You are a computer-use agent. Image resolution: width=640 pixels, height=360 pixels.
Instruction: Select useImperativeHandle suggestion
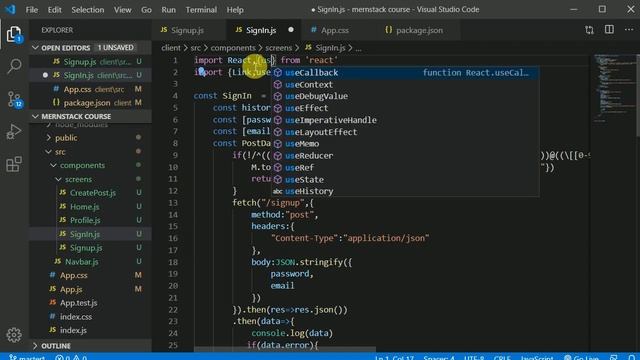[x=405, y=120]
